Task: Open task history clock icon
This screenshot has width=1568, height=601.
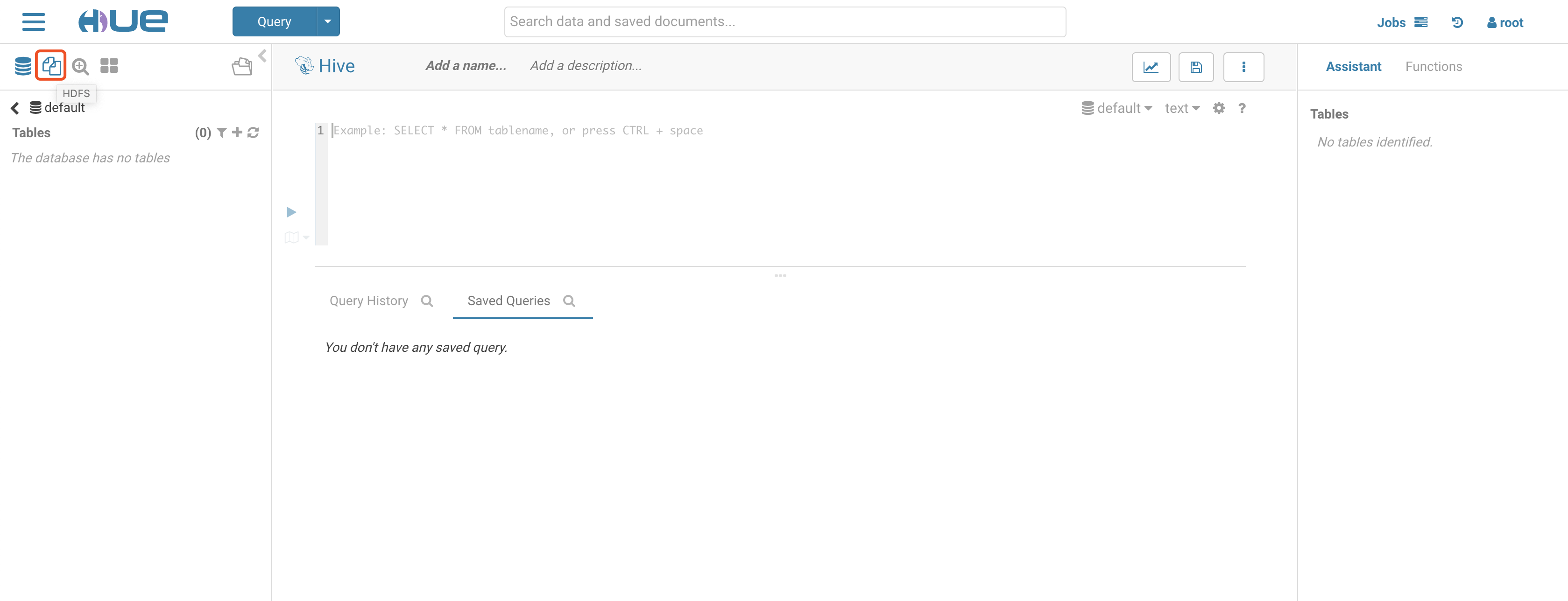Action: (x=1457, y=22)
